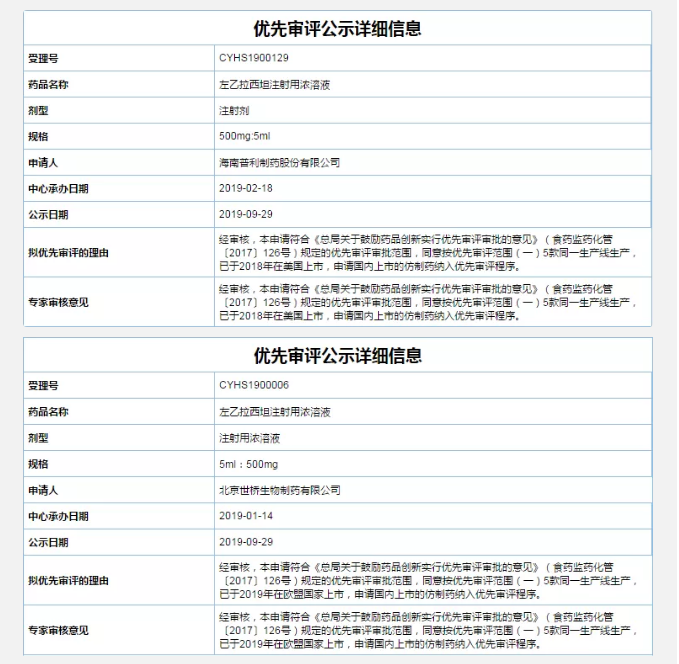Click the acceptance date 2019-02-18

[244, 188]
